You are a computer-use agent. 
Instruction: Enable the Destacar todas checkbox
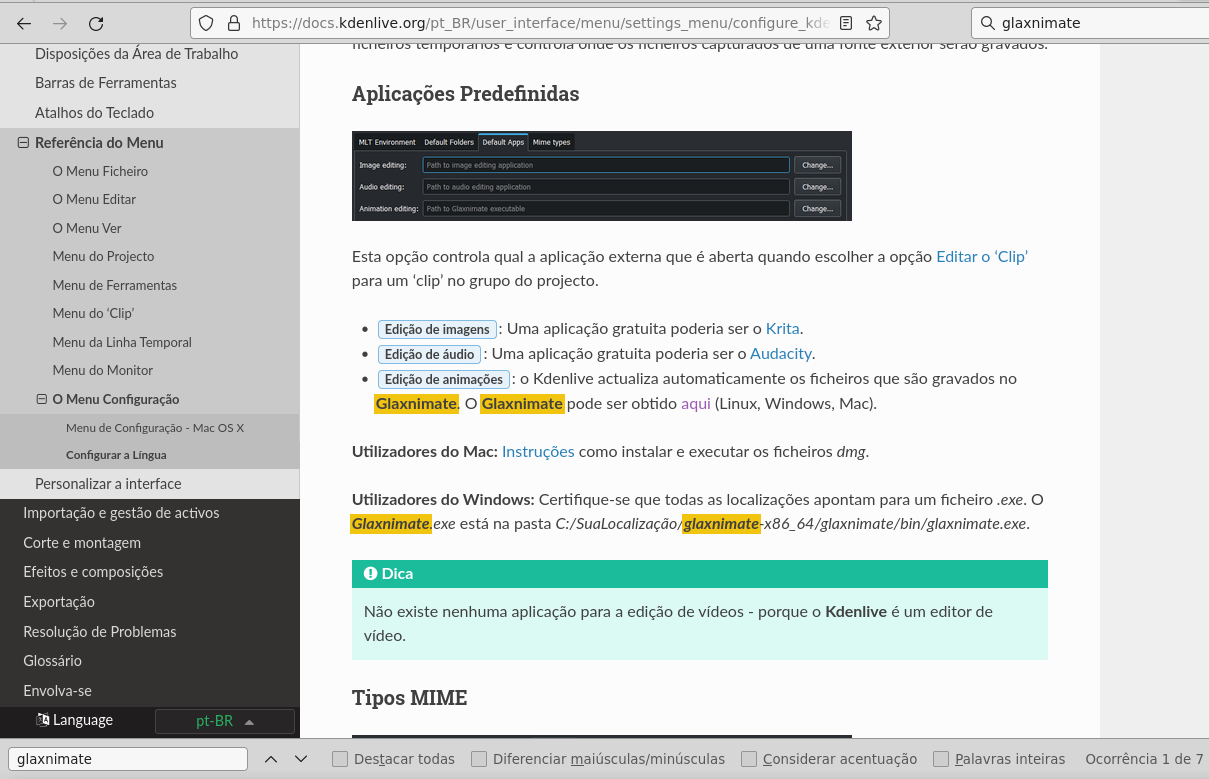[340, 759]
